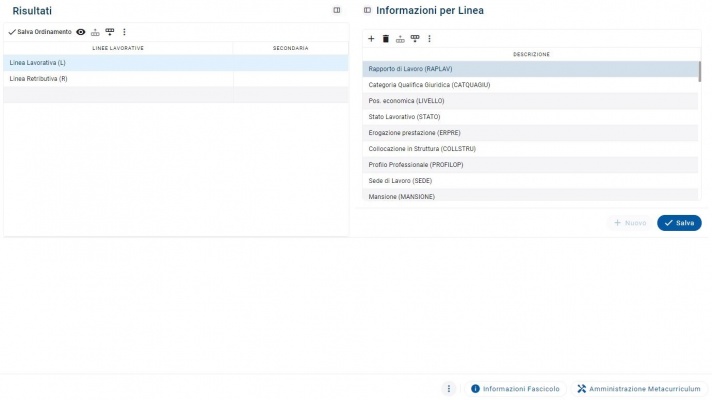Screen dimensions: 712x400
Task: Open the bottom bar three-dot menu
Action: tap(449, 389)
